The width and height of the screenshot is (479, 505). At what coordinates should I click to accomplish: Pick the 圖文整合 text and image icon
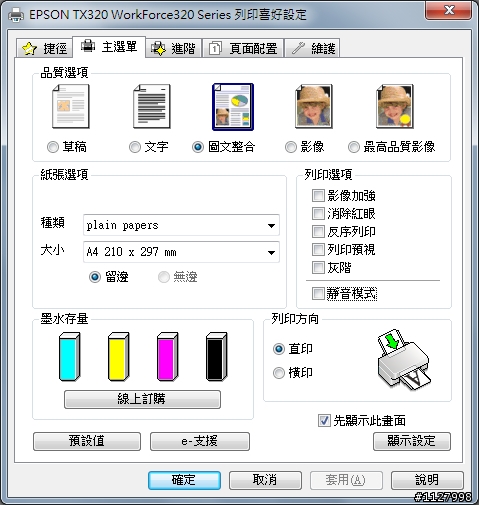(233, 107)
